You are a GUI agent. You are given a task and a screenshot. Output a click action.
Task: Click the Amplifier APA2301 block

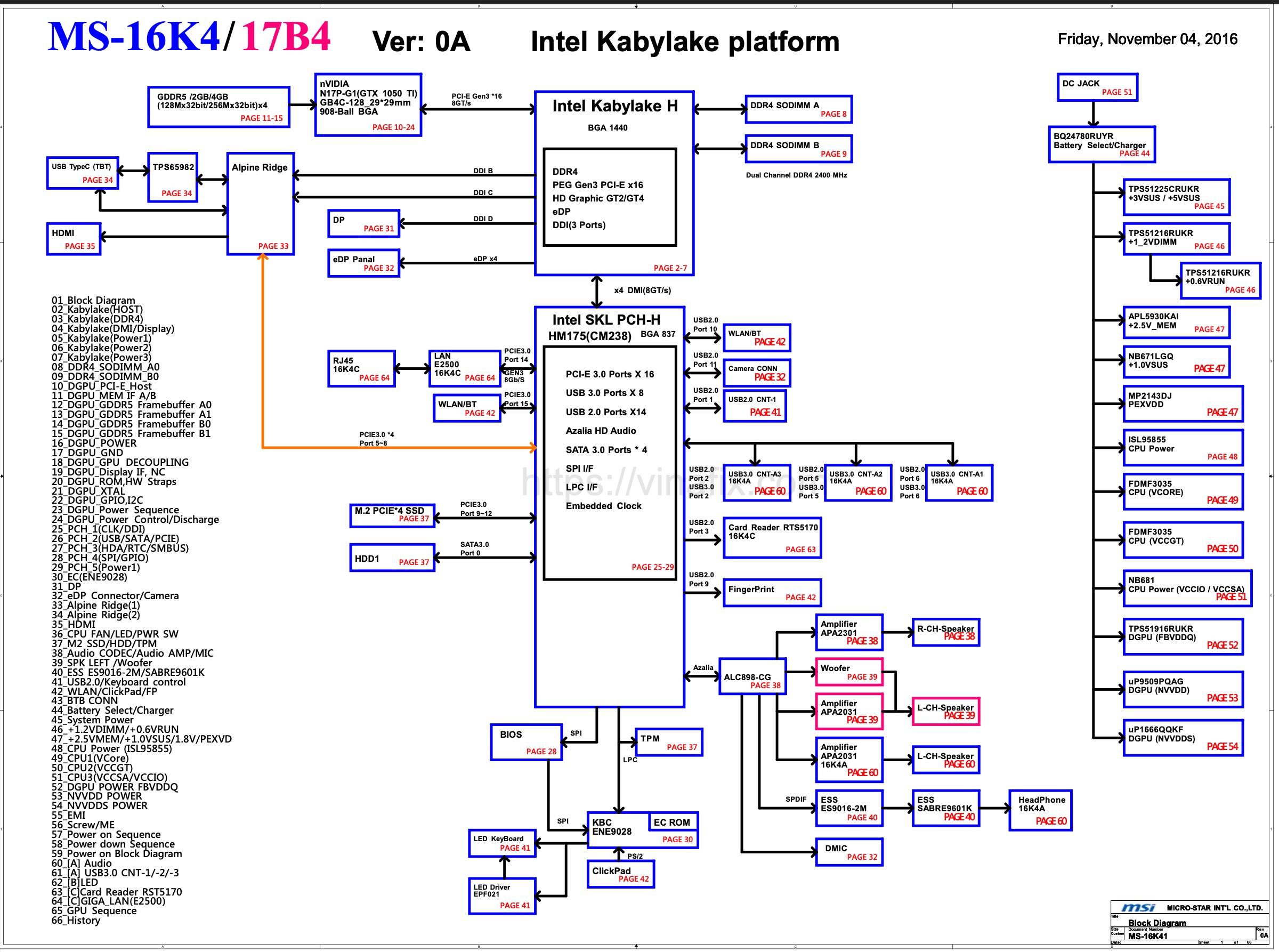[x=850, y=633]
